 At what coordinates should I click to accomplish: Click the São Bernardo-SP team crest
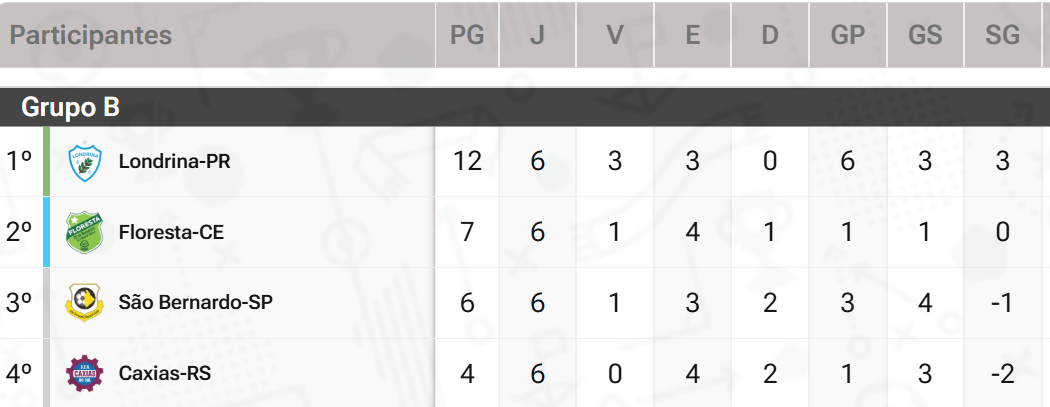[83, 302]
